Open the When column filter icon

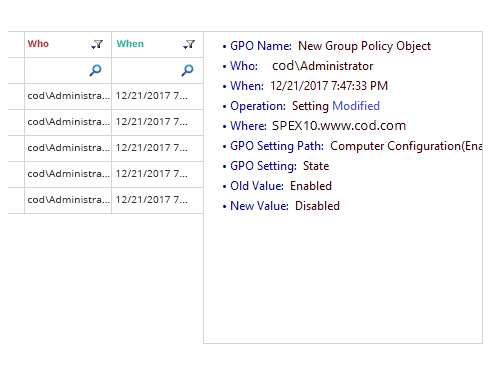[x=189, y=44]
